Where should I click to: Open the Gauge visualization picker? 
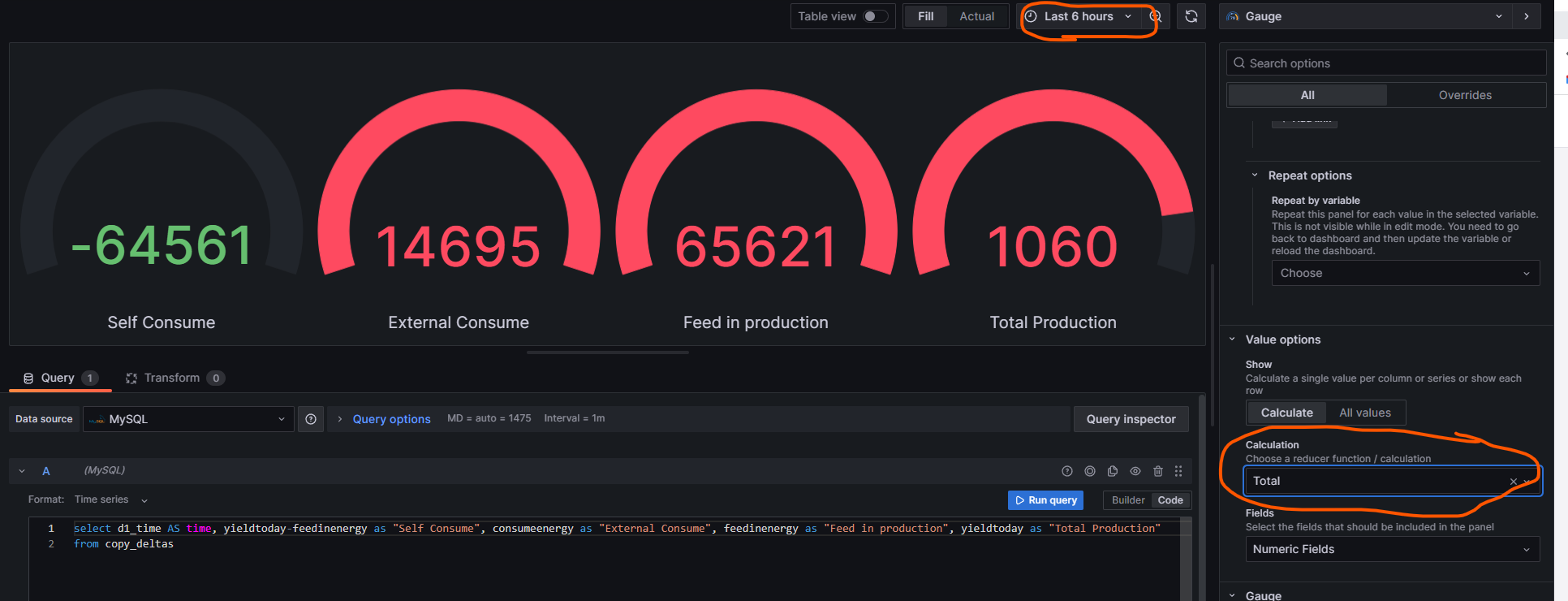point(1365,16)
